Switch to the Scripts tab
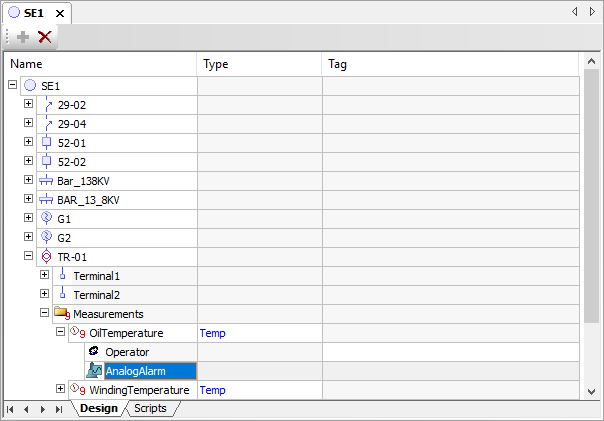This screenshot has width=604, height=421. point(151,409)
